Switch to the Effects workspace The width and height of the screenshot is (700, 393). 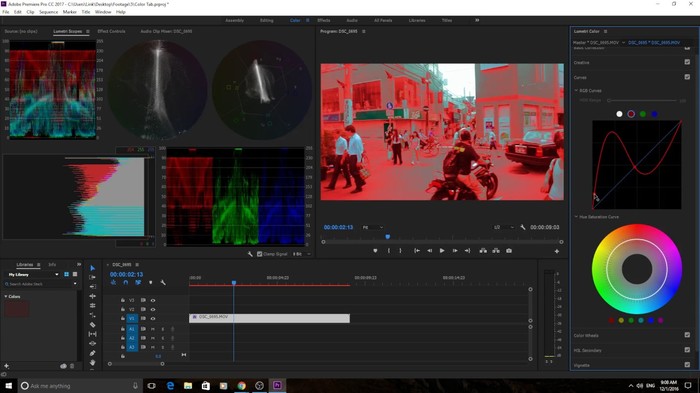click(x=324, y=21)
